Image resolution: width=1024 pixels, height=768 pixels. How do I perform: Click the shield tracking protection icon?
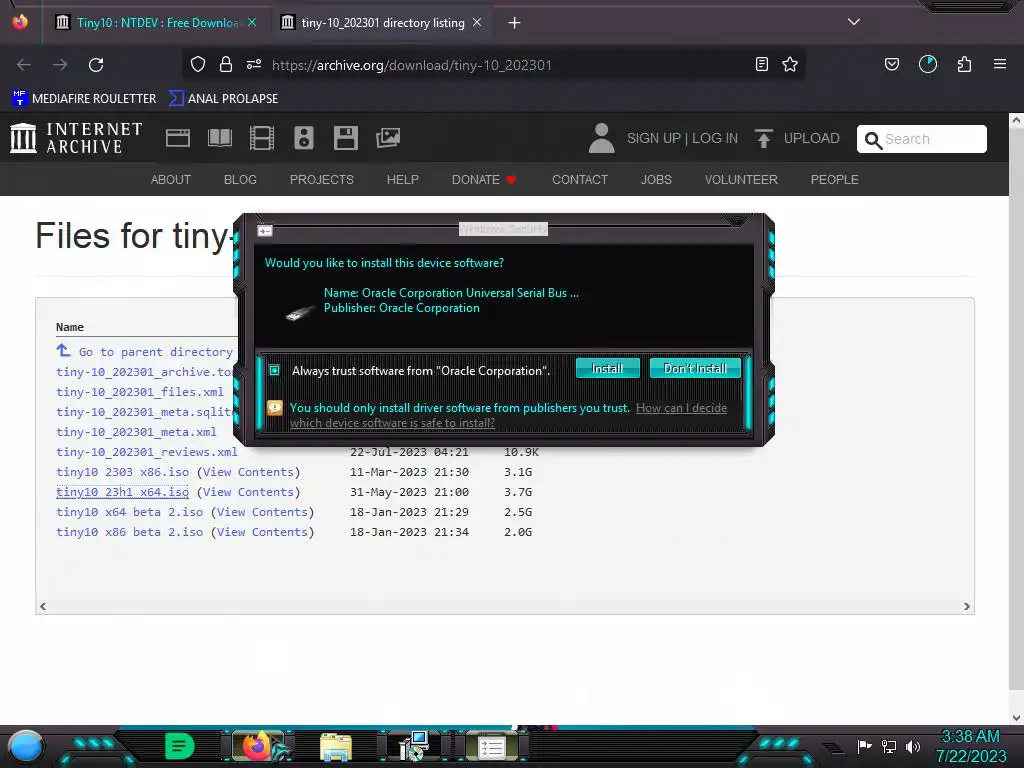[x=198, y=64]
